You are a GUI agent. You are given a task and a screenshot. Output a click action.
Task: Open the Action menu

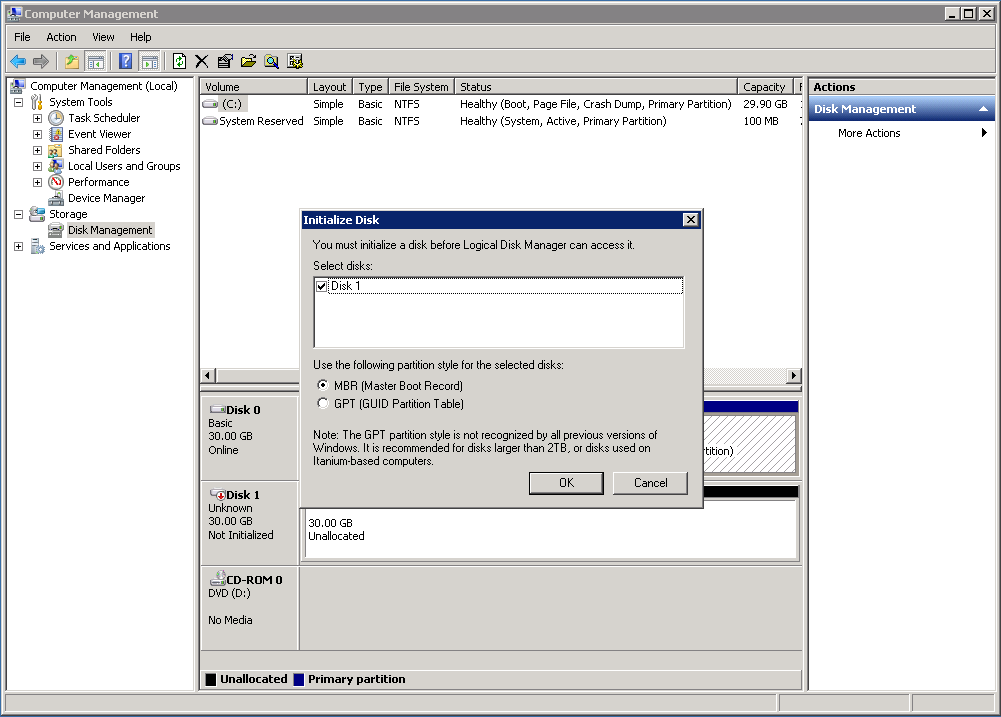pyautogui.click(x=61, y=37)
